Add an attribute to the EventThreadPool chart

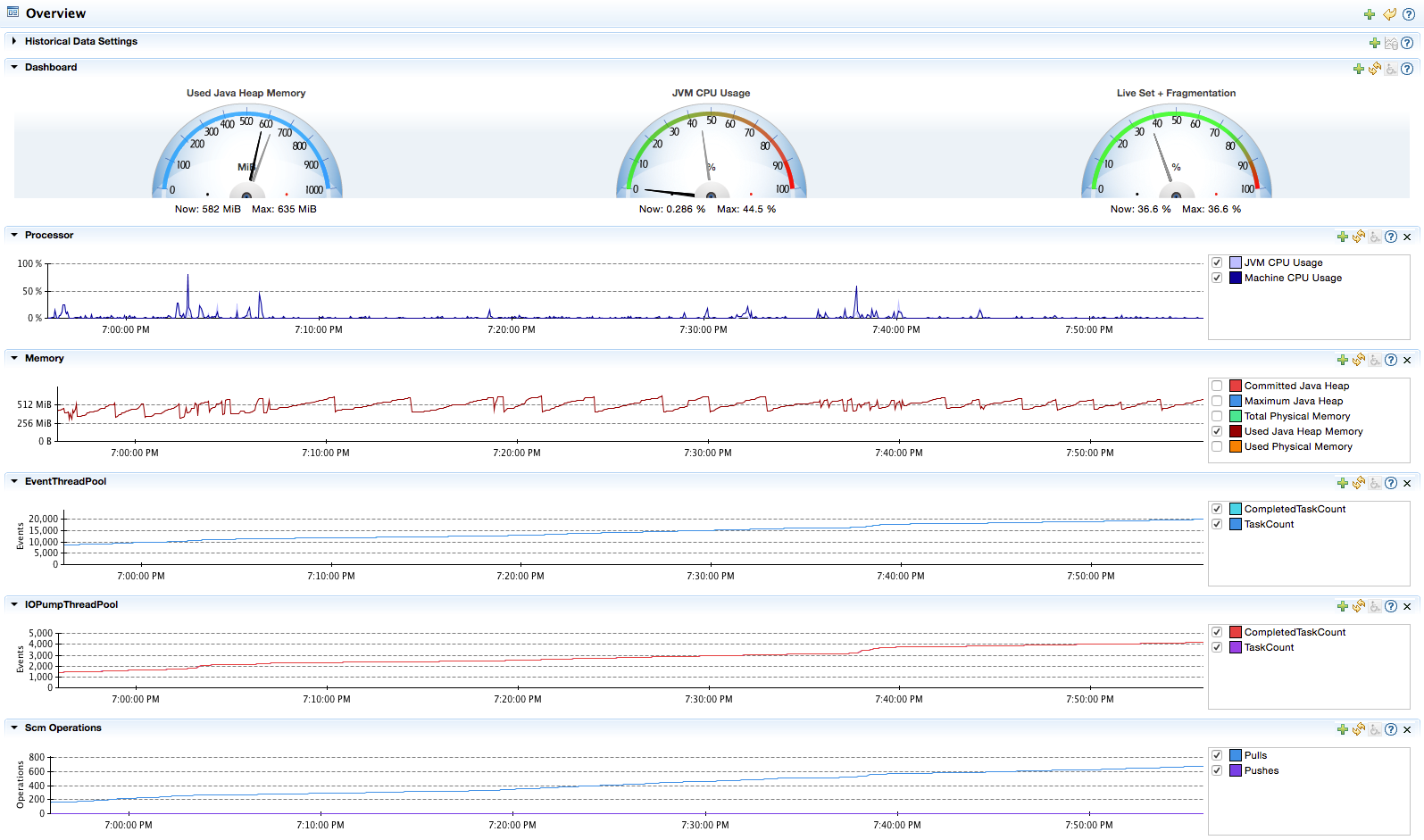pyautogui.click(x=1343, y=483)
